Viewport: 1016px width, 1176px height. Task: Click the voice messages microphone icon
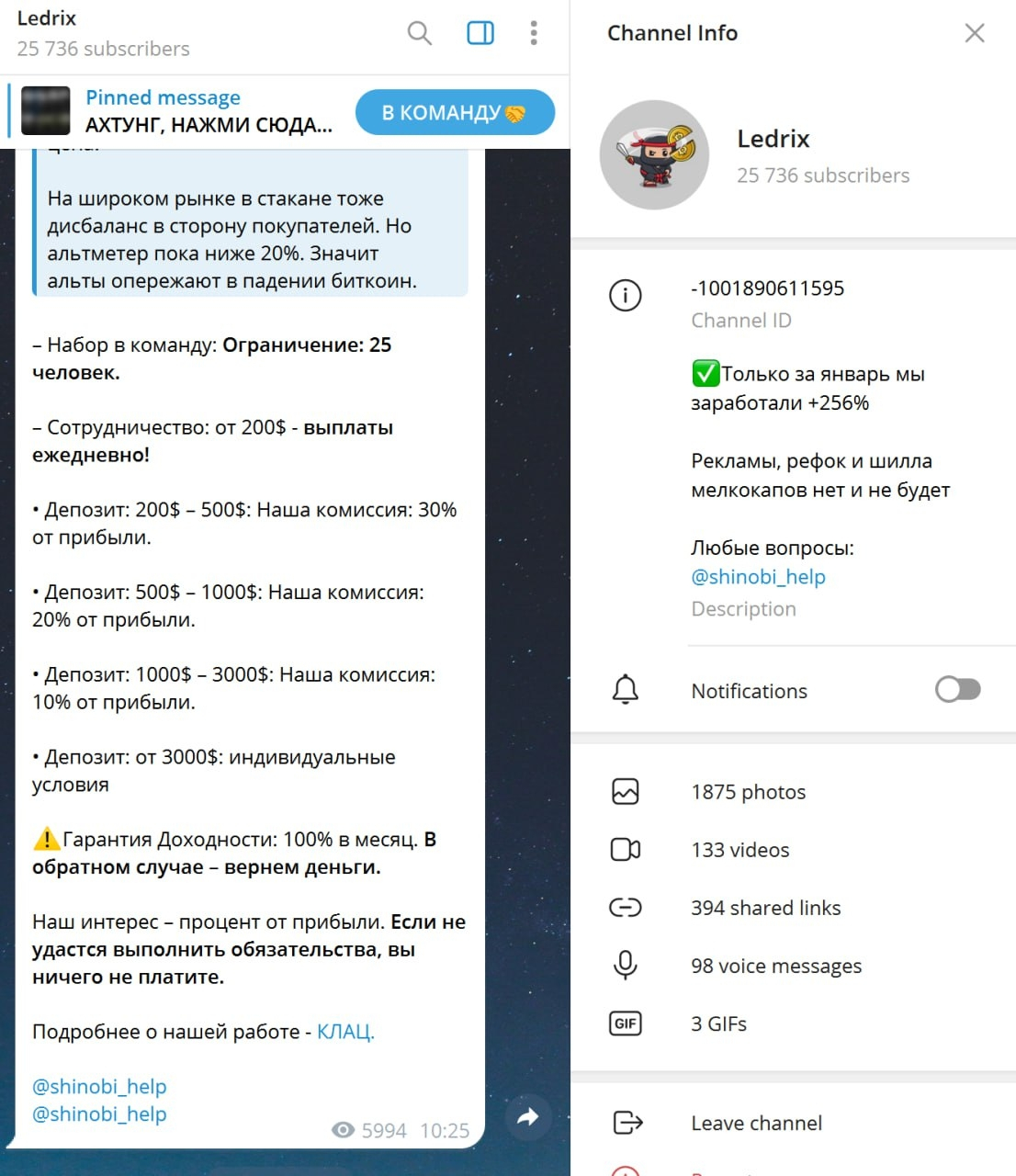[x=626, y=965]
